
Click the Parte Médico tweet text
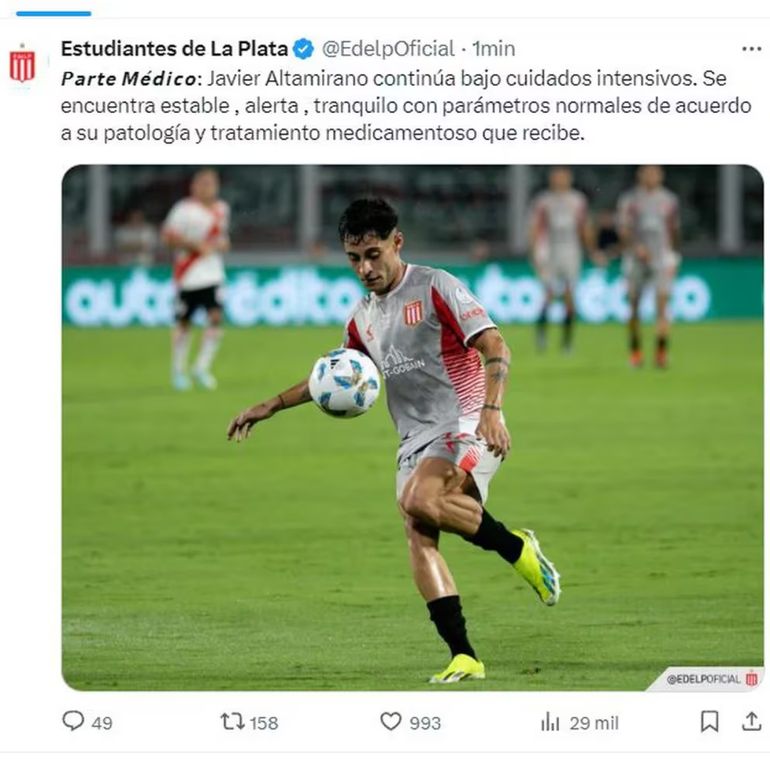(406, 106)
